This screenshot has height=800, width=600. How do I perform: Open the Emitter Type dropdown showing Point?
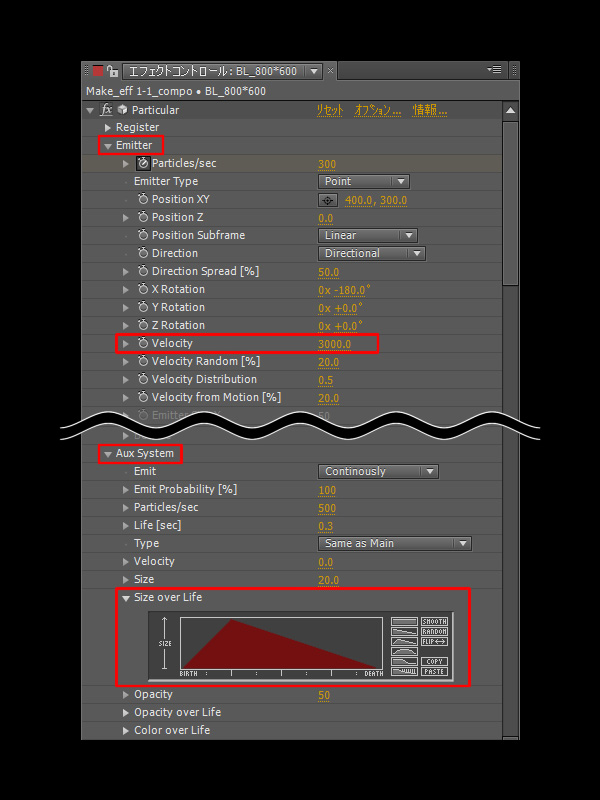(364, 181)
